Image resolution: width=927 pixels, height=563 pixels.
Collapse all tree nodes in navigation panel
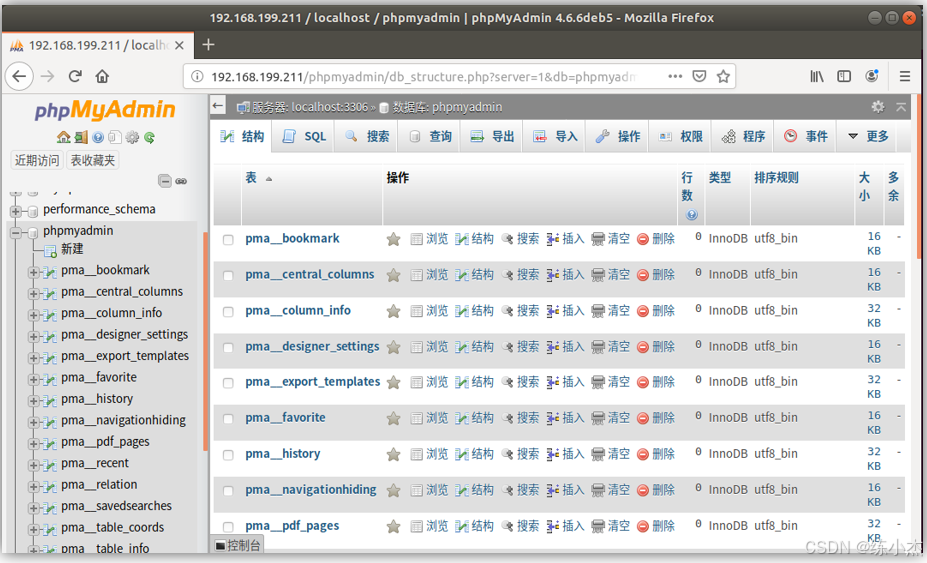click(x=165, y=181)
